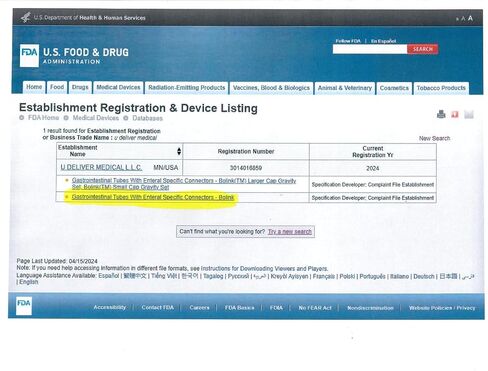Click the Try a new search link
Screen dimensions: 488x371
point(290,232)
